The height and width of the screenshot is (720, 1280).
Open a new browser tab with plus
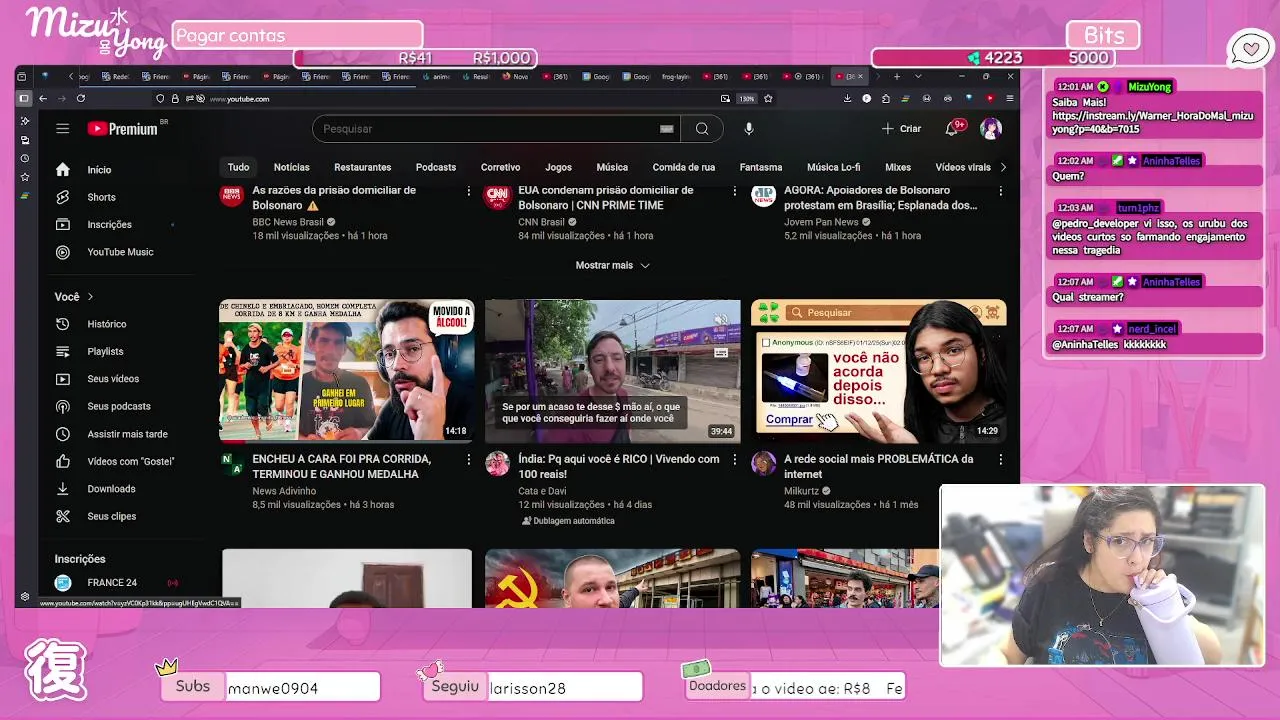pyautogui.click(x=897, y=76)
